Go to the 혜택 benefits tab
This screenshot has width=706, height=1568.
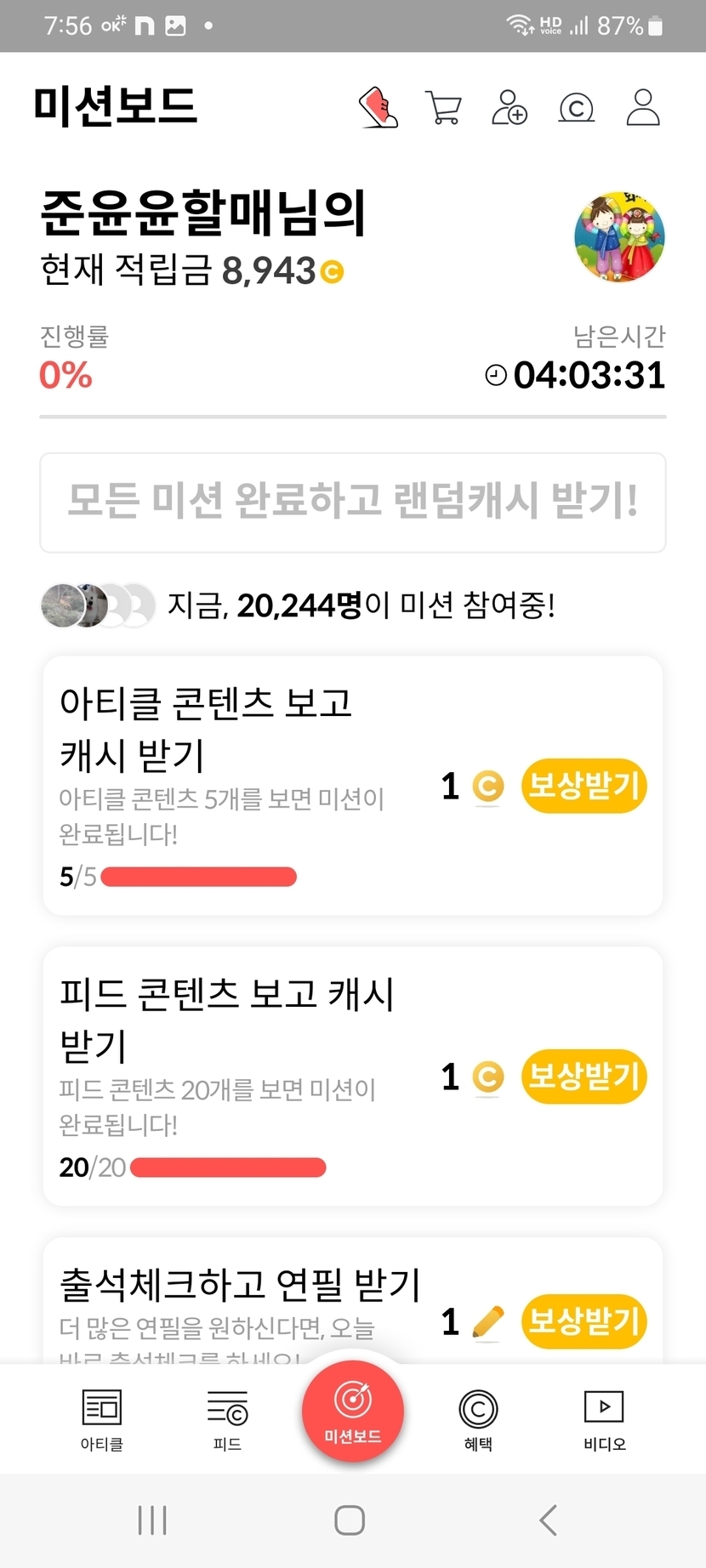[x=478, y=1419]
